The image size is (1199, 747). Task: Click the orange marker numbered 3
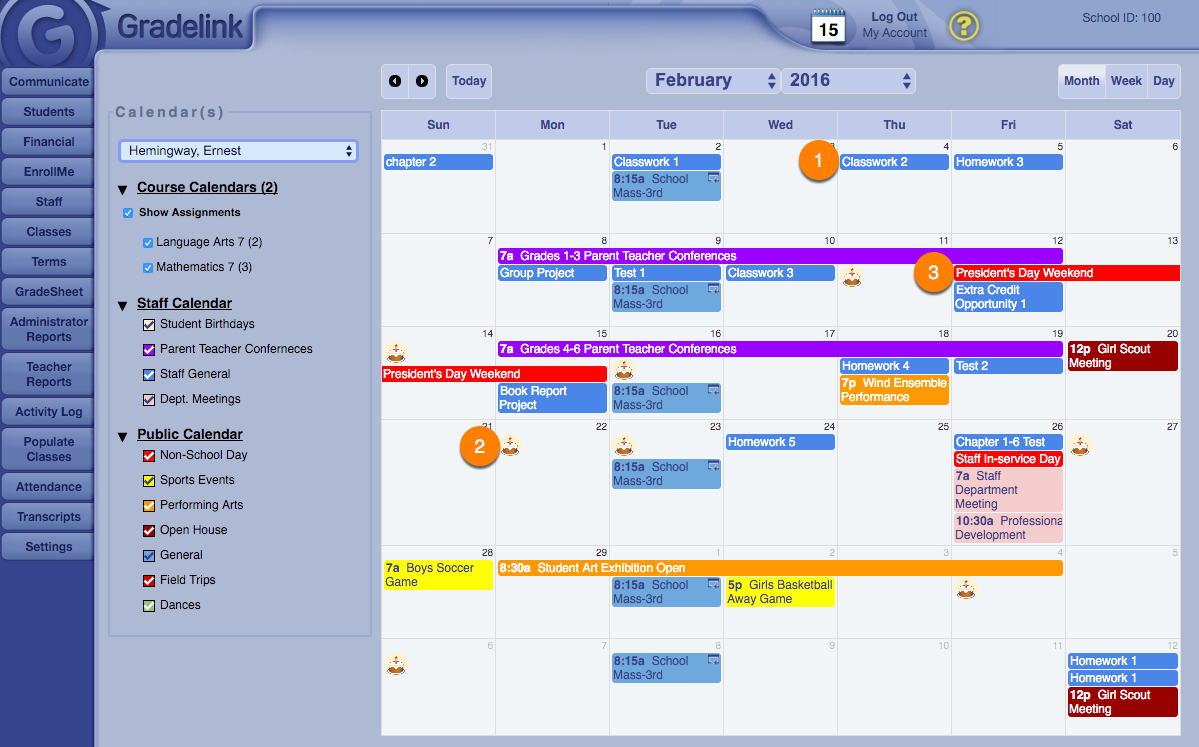[932, 272]
